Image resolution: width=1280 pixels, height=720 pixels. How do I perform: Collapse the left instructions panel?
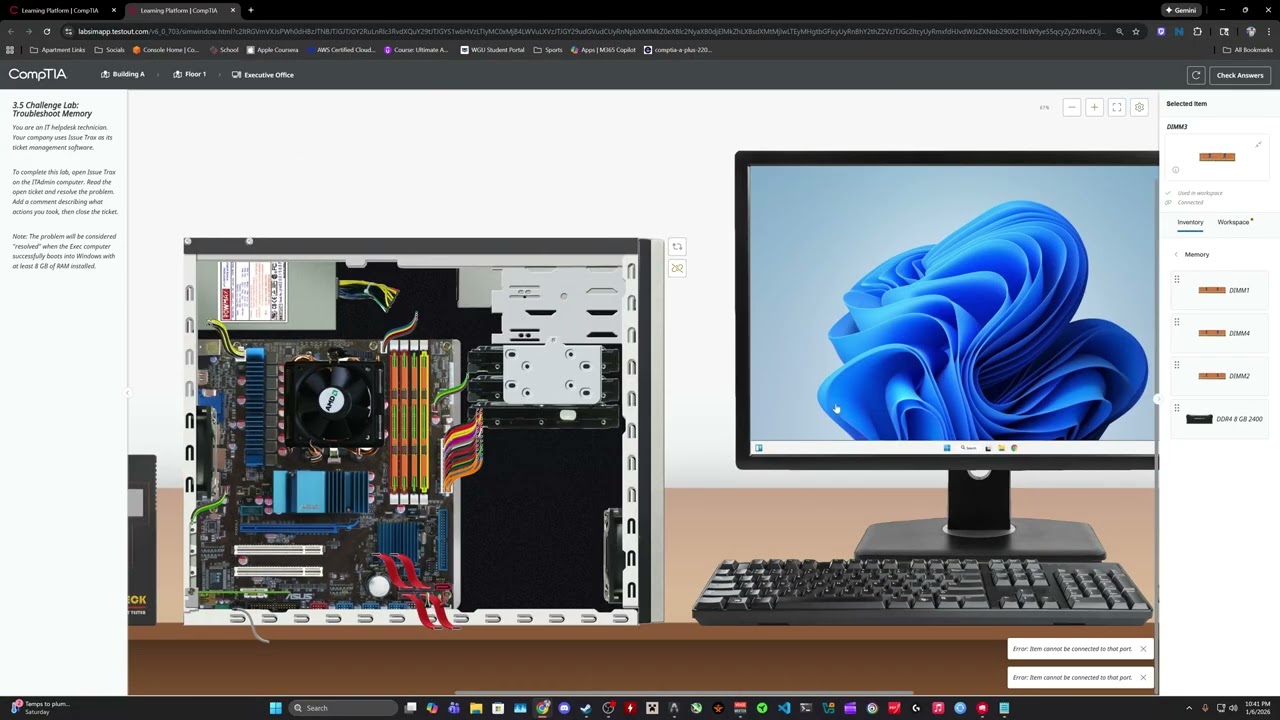pos(127,393)
